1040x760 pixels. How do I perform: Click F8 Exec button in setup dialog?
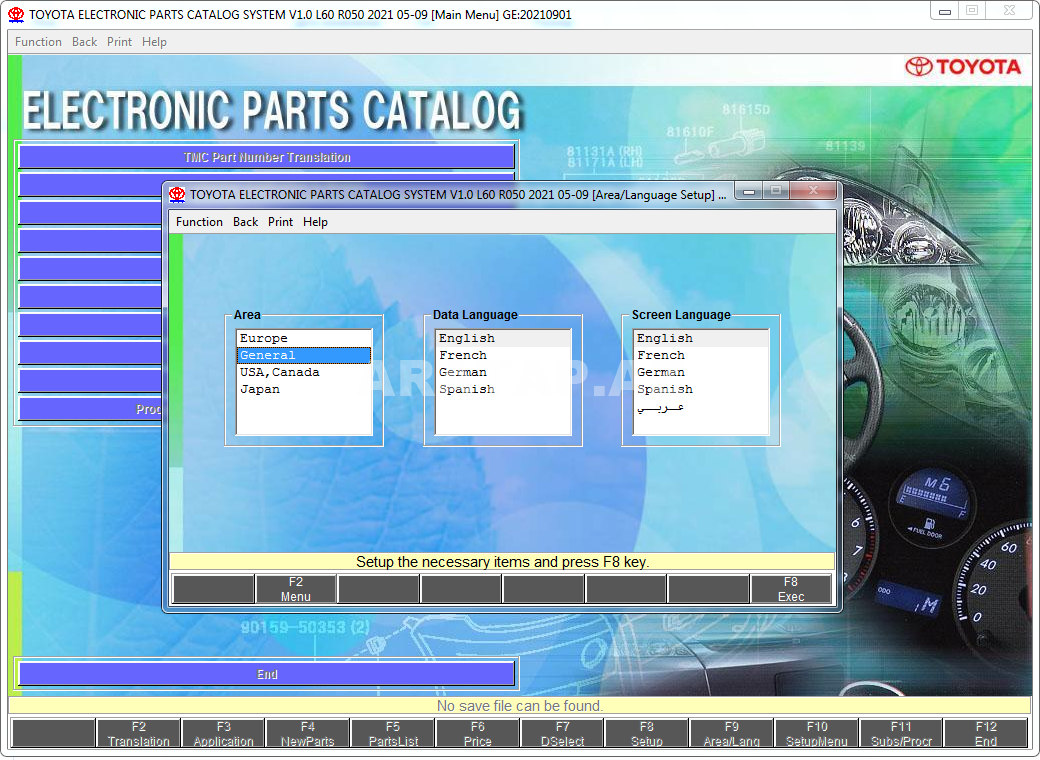791,589
